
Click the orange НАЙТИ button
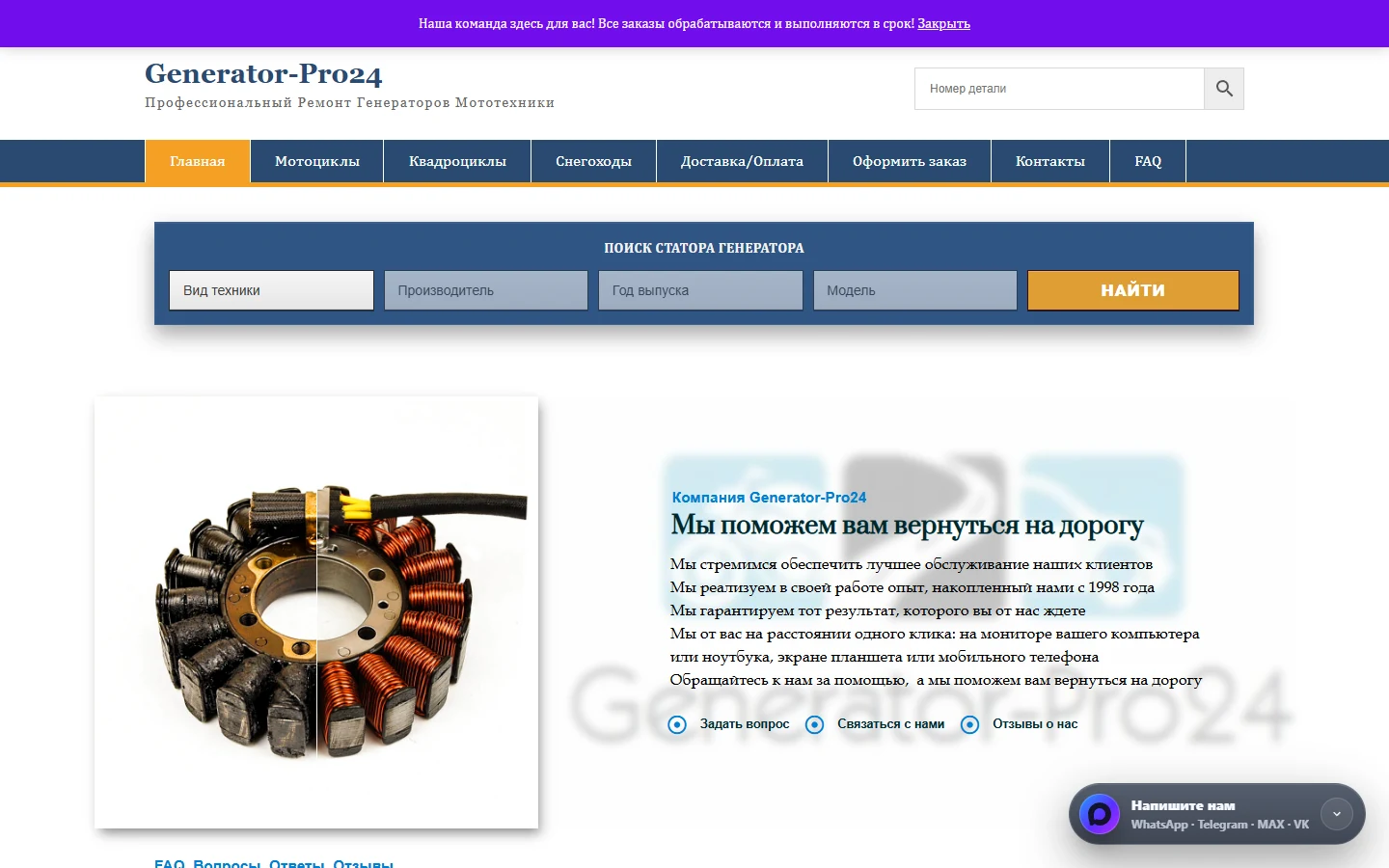coord(1133,290)
